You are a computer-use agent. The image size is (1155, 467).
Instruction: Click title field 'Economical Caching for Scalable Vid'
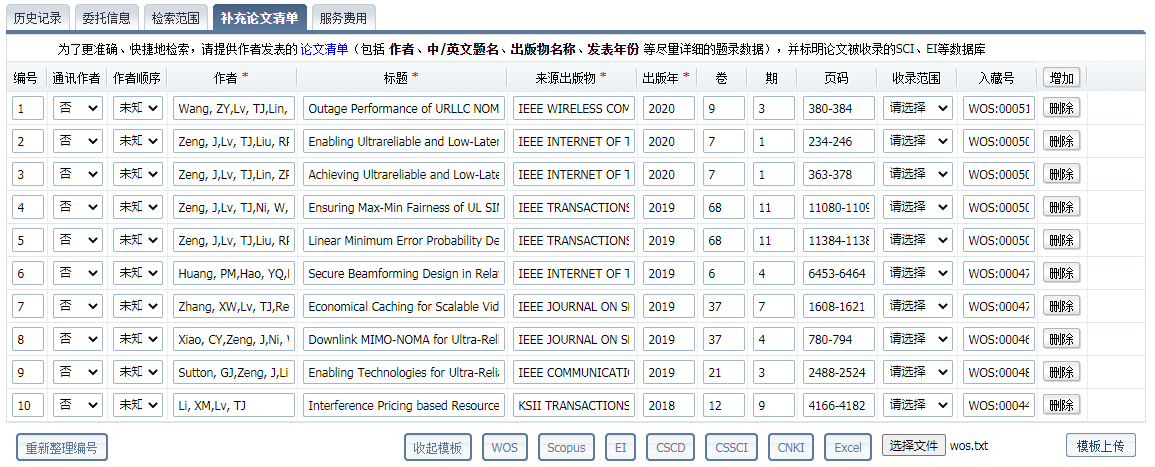point(404,306)
